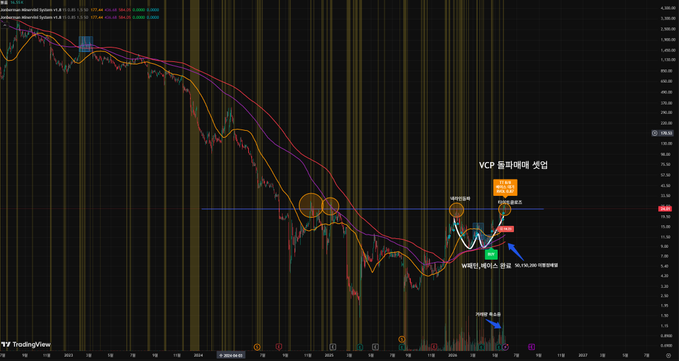Click the 2024-04-03 date label on time axis
Image resolution: width=679 pixels, height=361 pixels.
click(230, 355)
